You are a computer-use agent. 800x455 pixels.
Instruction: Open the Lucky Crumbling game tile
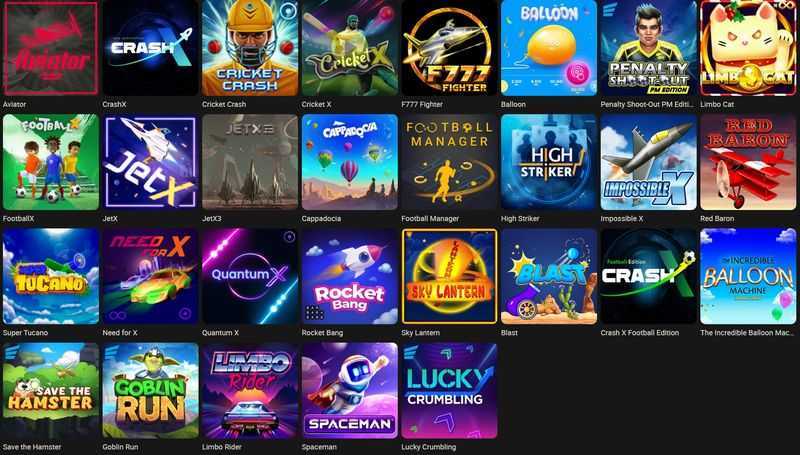tap(449, 390)
